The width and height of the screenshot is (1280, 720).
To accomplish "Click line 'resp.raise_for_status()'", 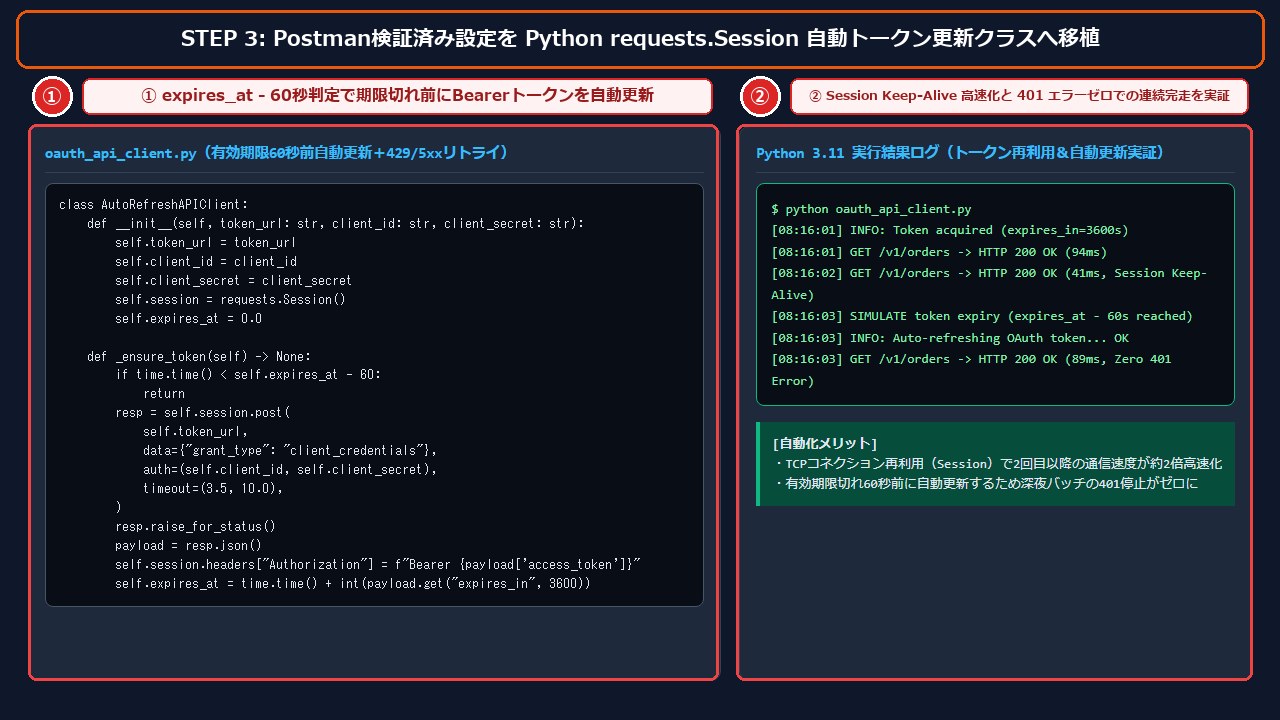I will click(195, 527).
